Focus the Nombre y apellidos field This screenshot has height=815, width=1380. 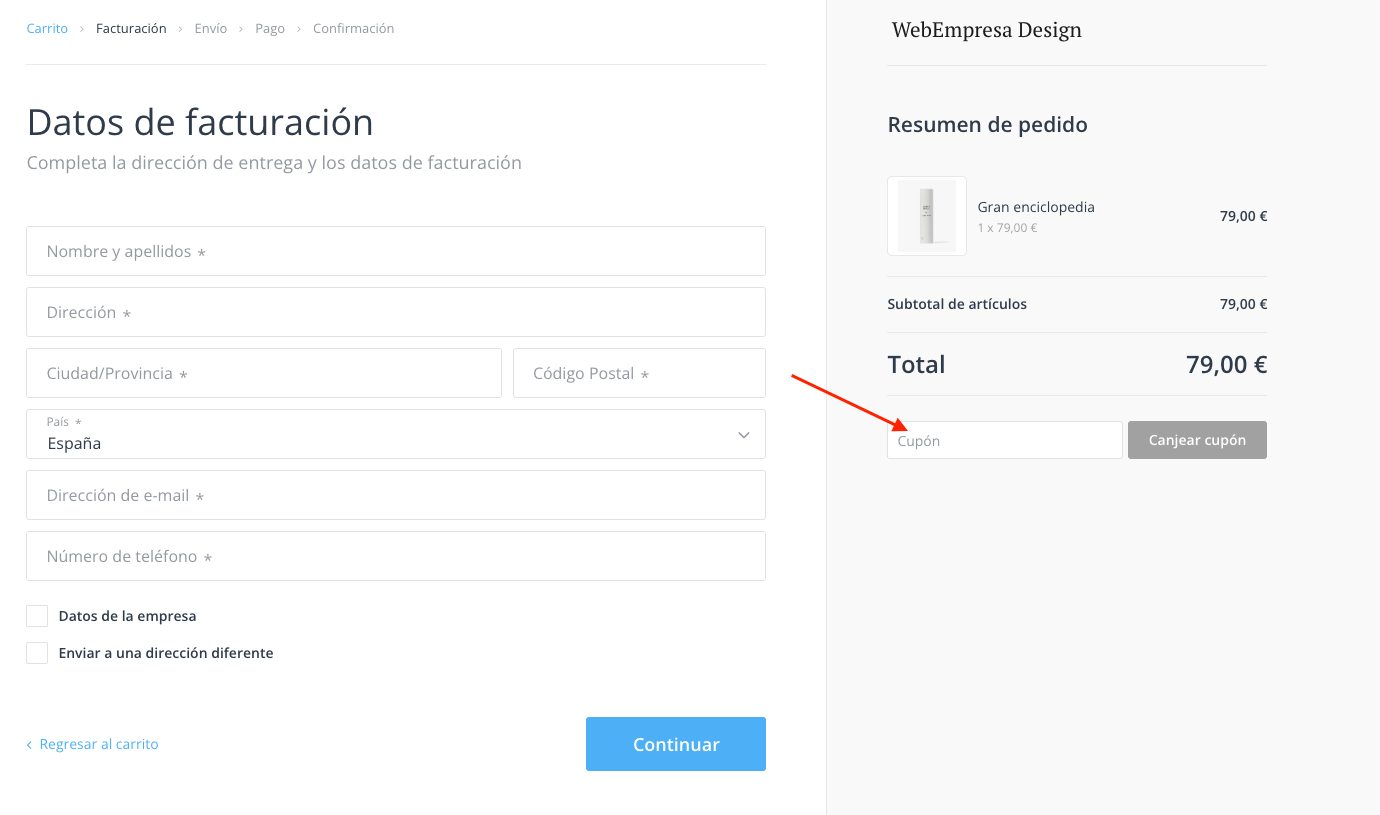(x=396, y=251)
